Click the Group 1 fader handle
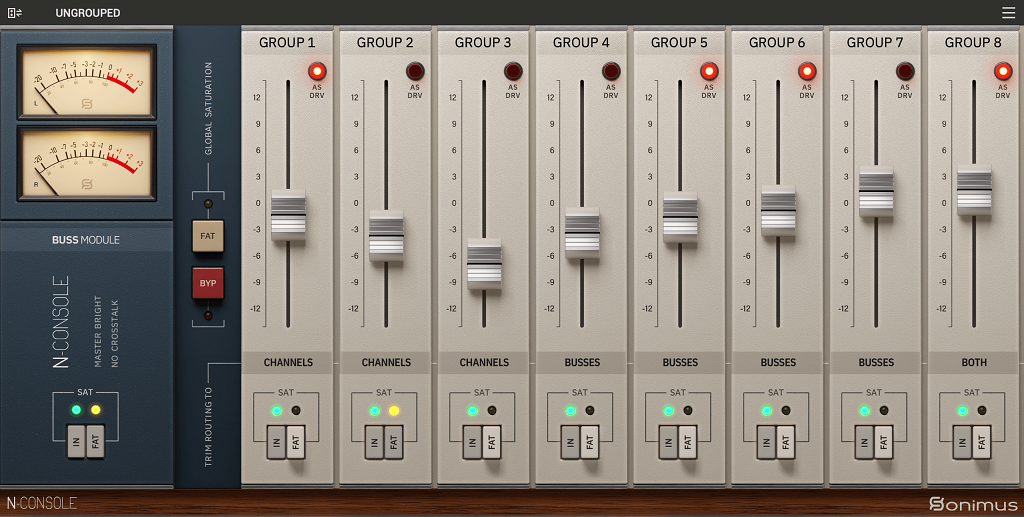Screen dimensions: 1024x517 288,215
